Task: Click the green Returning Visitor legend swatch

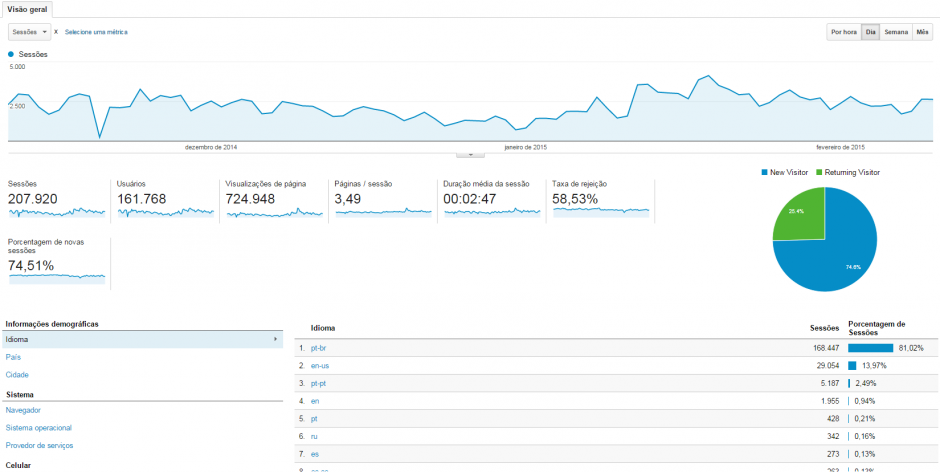Action: coord(820,172)
